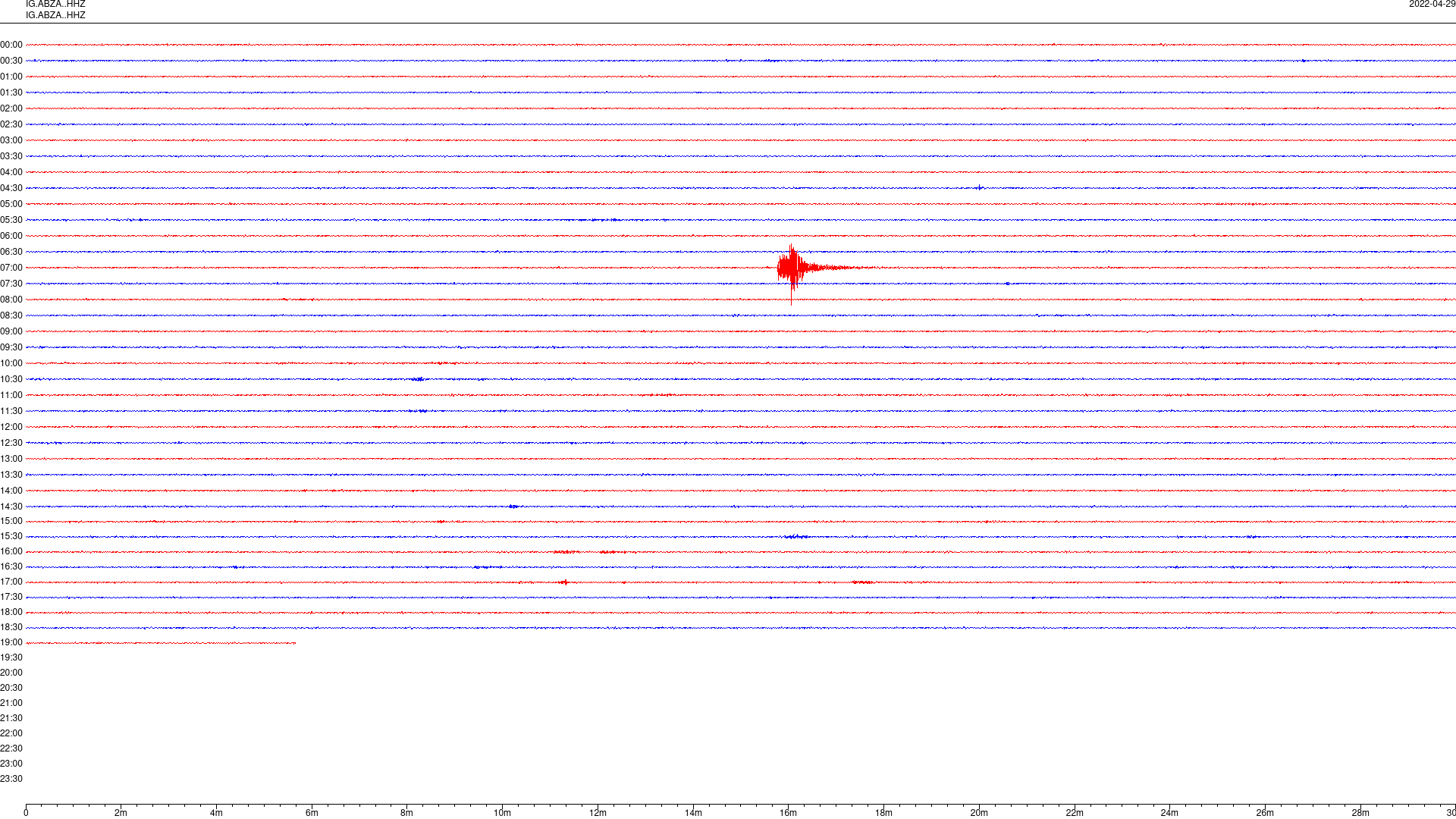Screen dimensions: 1456x819
Task: Click the 20:30 row label
Action: (x=11, y=688)
